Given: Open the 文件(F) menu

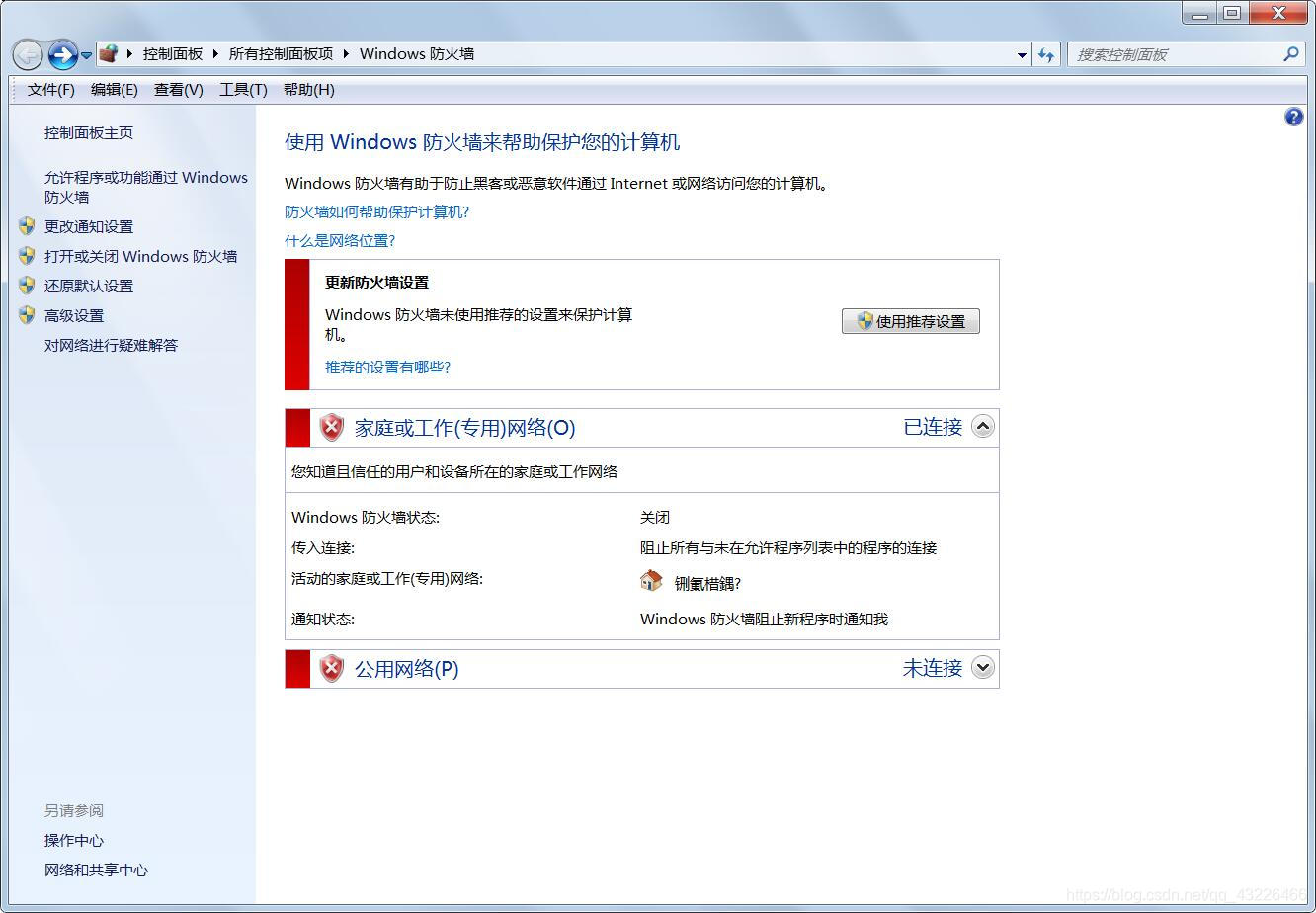Looking at the screenshot, I should point(51,90).
